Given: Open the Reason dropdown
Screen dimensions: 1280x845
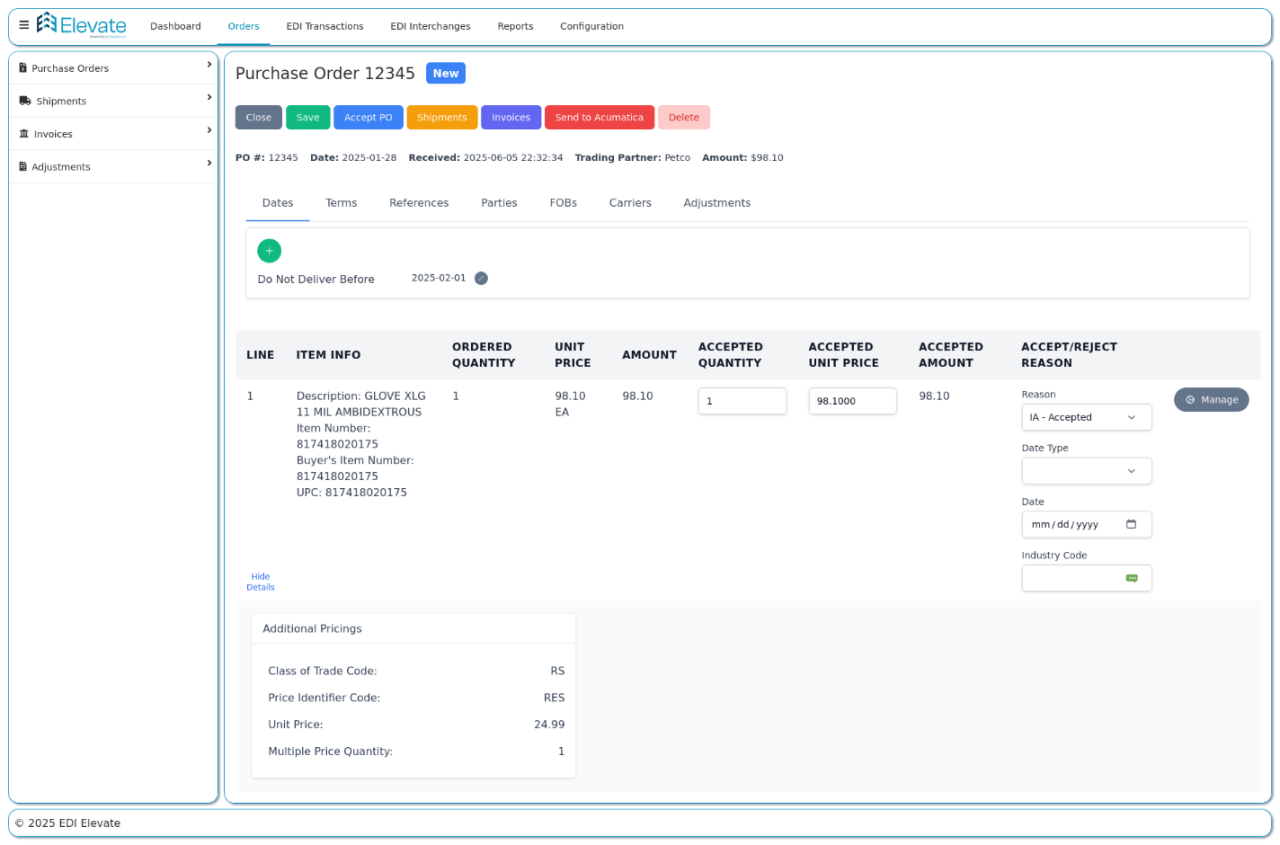Looking at the screenshot, I should click(1085, 417).
